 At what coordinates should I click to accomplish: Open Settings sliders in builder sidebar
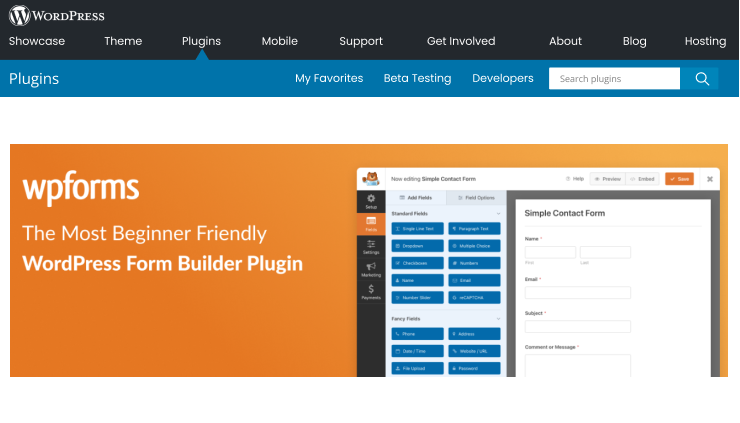click(x=371, y=247)
